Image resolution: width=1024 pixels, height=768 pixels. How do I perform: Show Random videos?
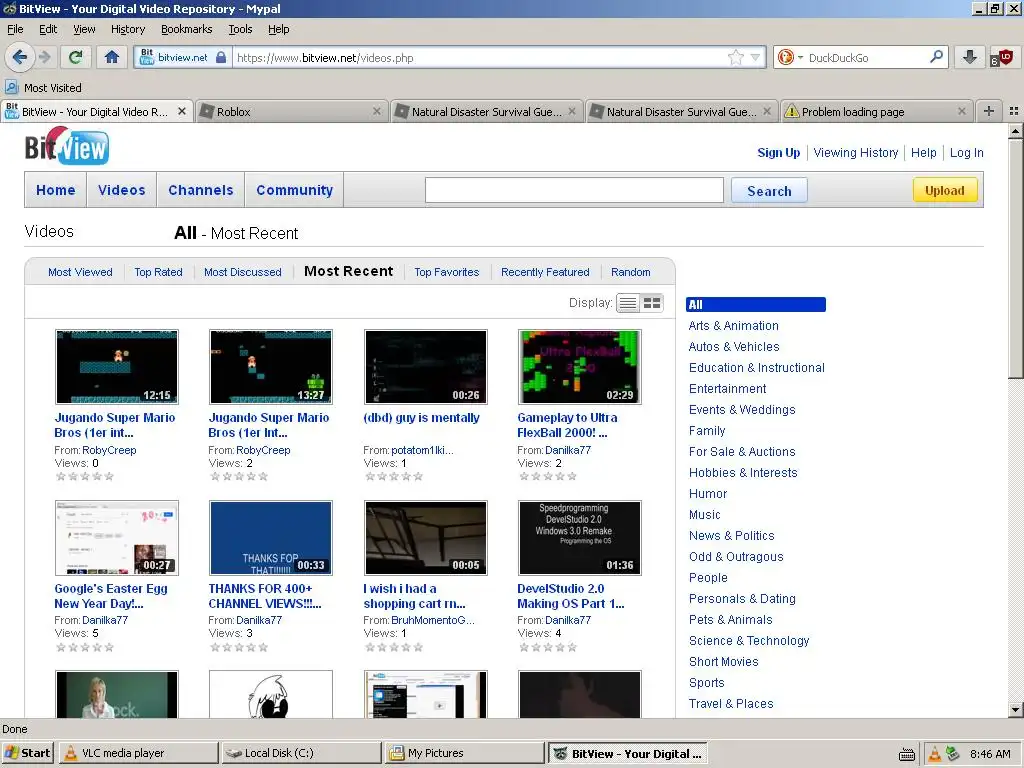(x=630, y=272)
